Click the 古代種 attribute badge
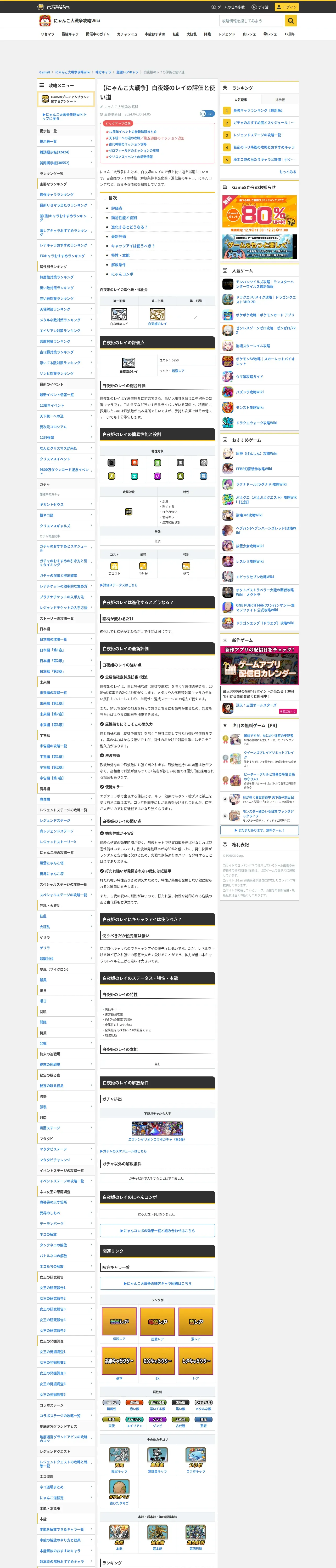 (181, 1420)
